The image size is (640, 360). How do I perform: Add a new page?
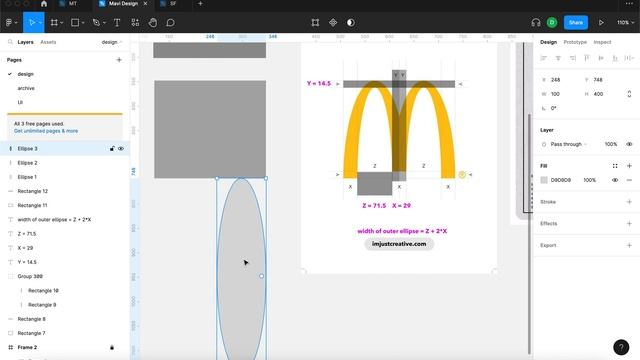tap(119, 60)
